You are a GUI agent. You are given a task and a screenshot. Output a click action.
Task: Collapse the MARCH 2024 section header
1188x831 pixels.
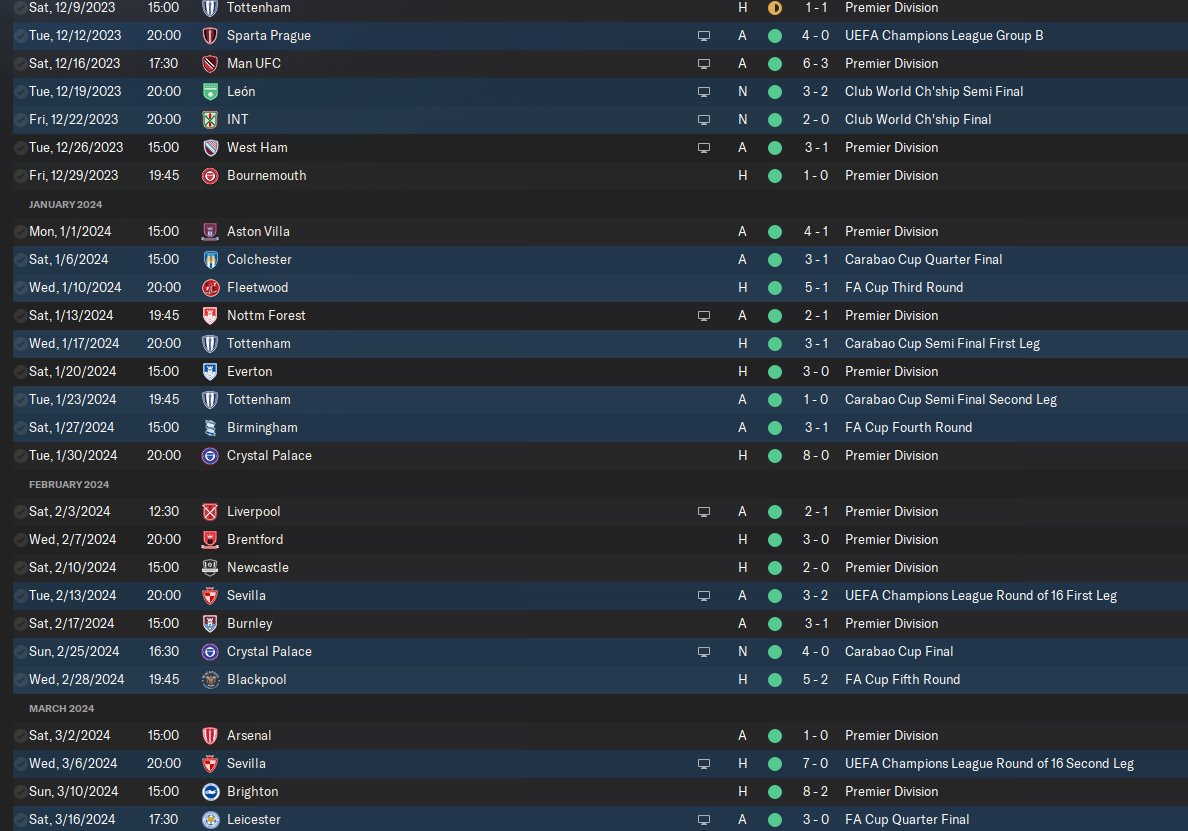[x=61, y=709]
